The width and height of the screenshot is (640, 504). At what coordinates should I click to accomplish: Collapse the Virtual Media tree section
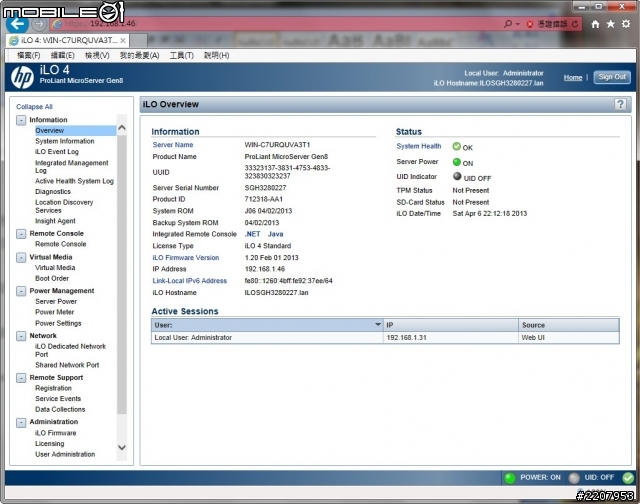coord(21,258)
